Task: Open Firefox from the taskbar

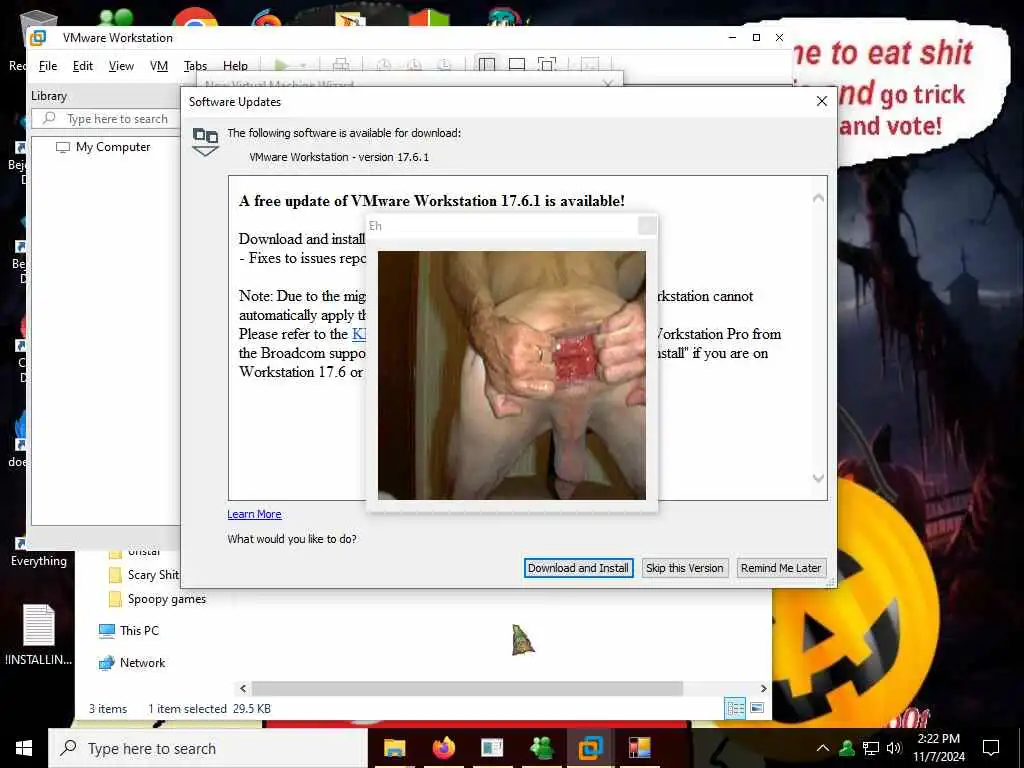Action: [443, 748]
